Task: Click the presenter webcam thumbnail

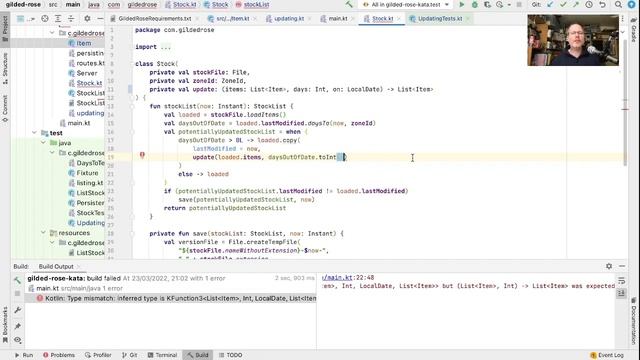Action: pos(573,40)
